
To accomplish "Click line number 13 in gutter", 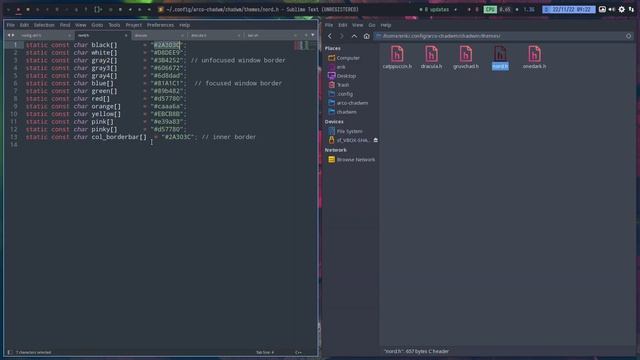I will tap(14, 137).
